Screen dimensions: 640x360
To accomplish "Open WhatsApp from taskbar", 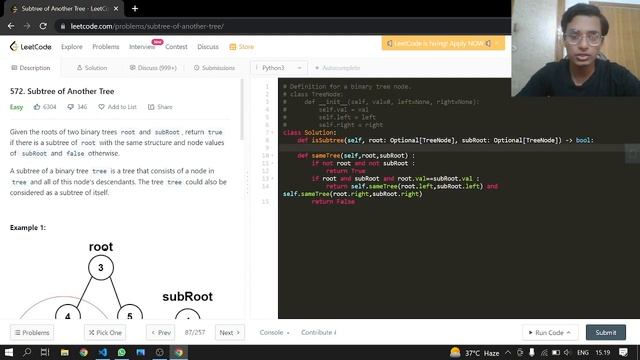I will pyautogui.click(x=122, y=352).
